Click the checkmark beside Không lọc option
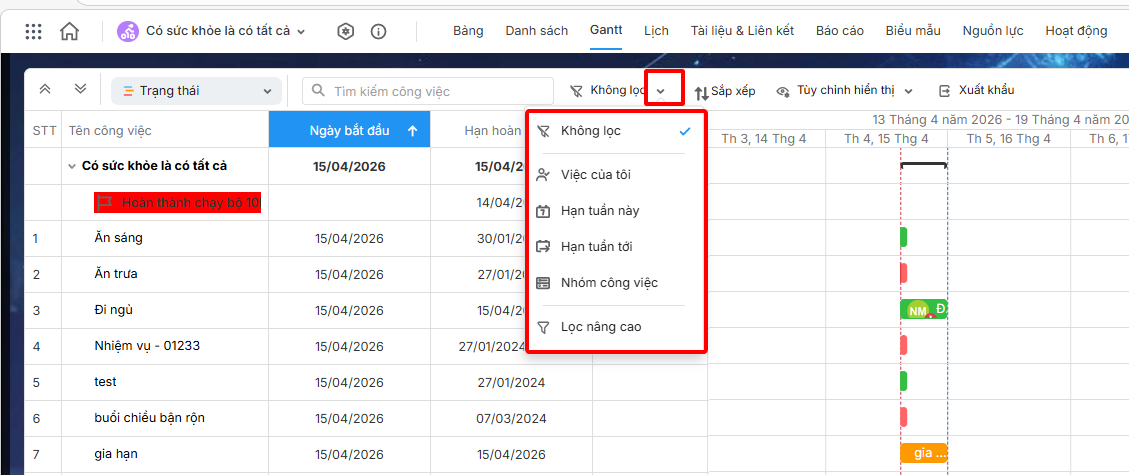 [x=685, y=132]
